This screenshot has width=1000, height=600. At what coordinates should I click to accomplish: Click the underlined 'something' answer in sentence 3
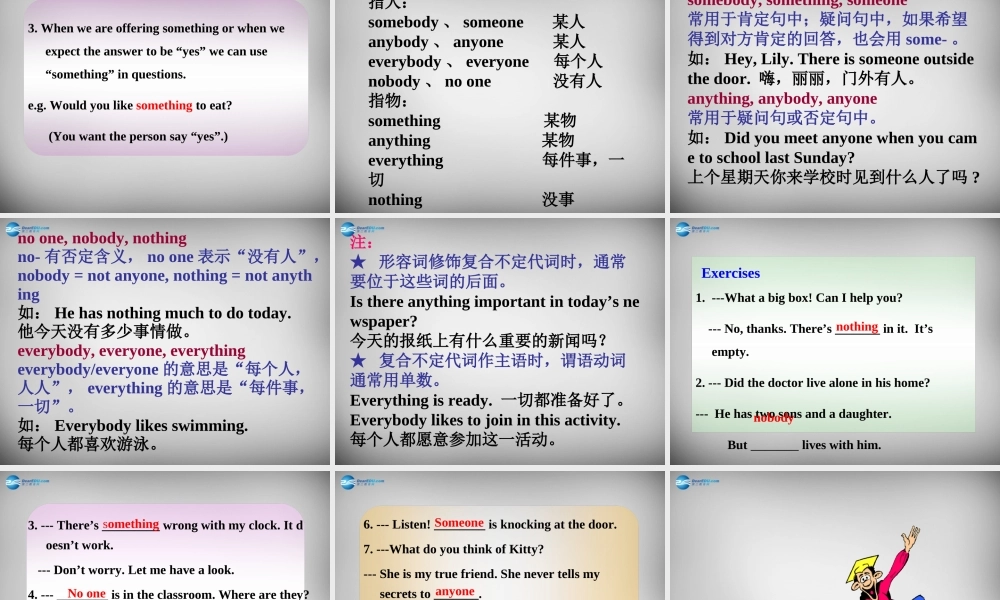pyautogui.click(x=131, y=524)
